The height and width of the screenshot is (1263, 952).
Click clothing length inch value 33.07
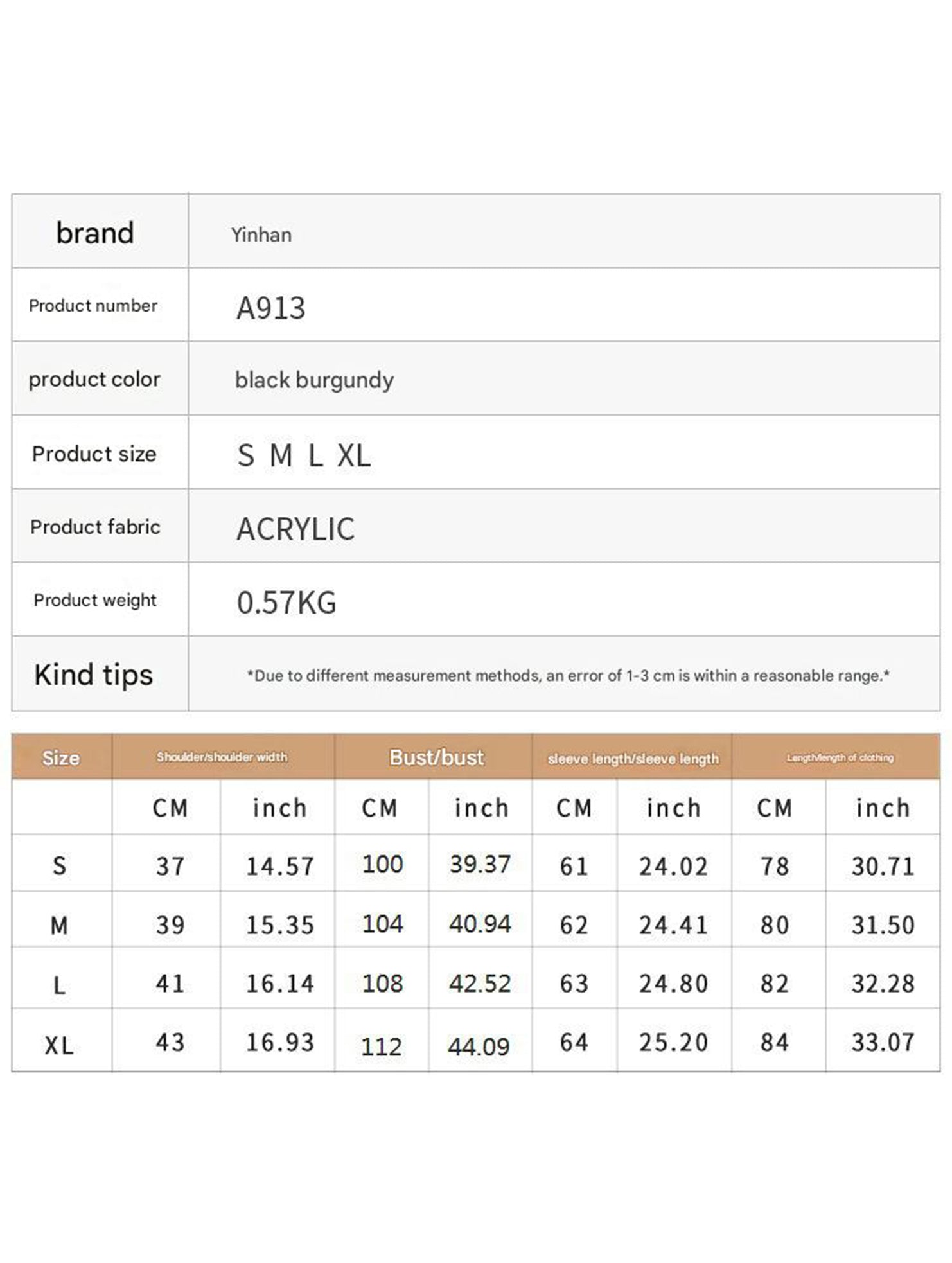point(883,1043)
